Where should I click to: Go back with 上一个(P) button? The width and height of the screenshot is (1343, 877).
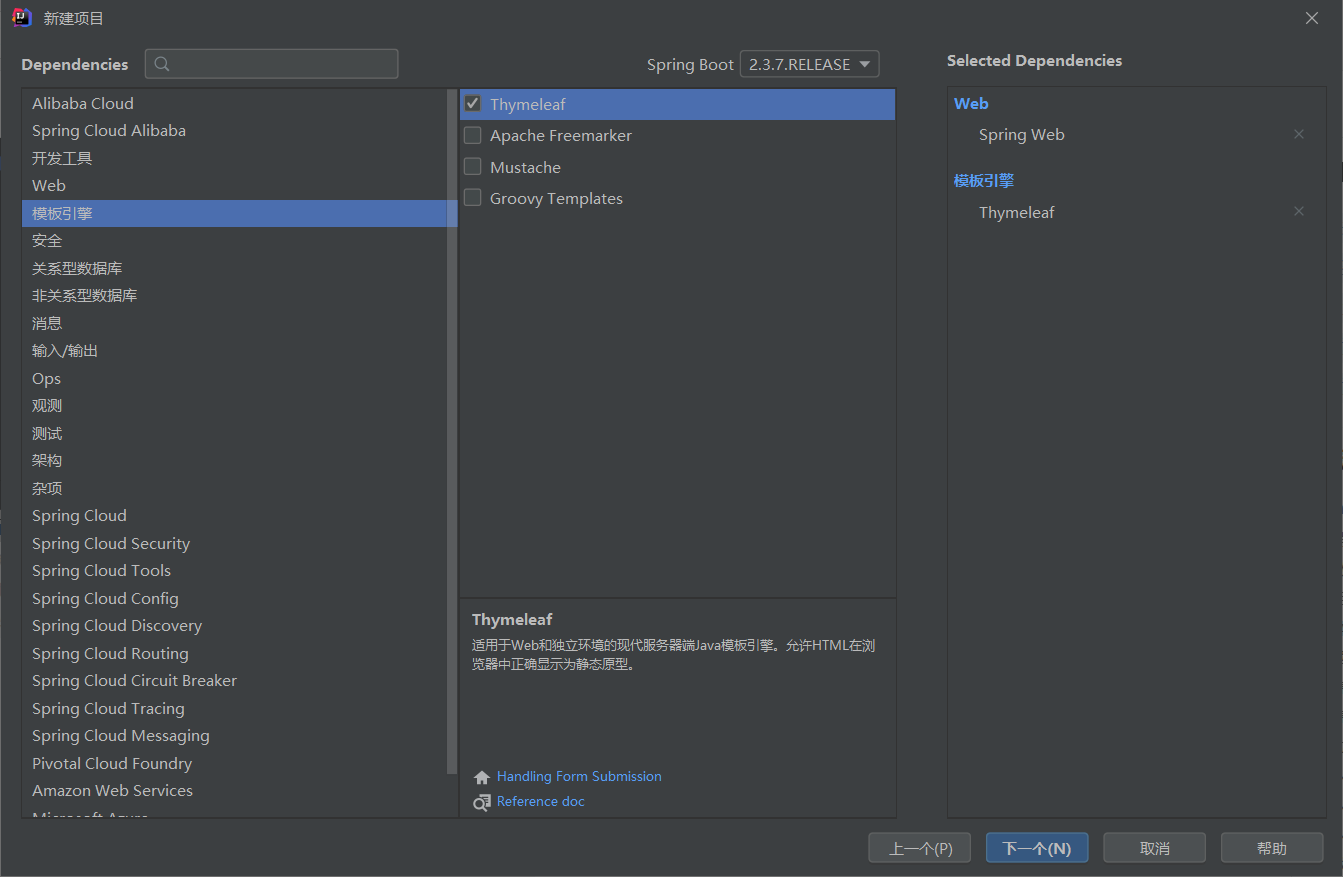[x=920, y=848]
